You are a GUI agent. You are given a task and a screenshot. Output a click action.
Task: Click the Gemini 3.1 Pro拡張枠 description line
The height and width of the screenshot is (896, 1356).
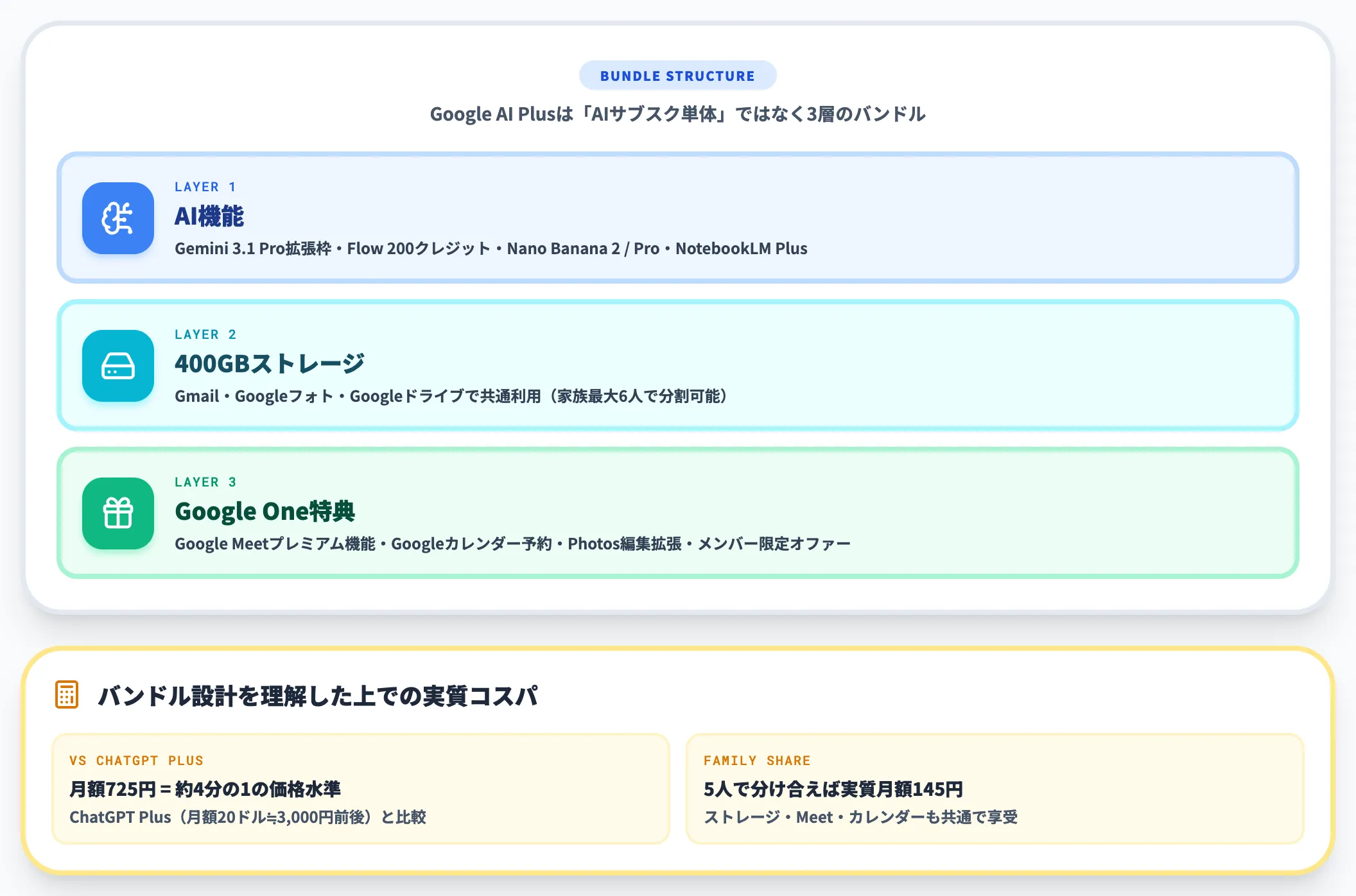click(491, 248)
